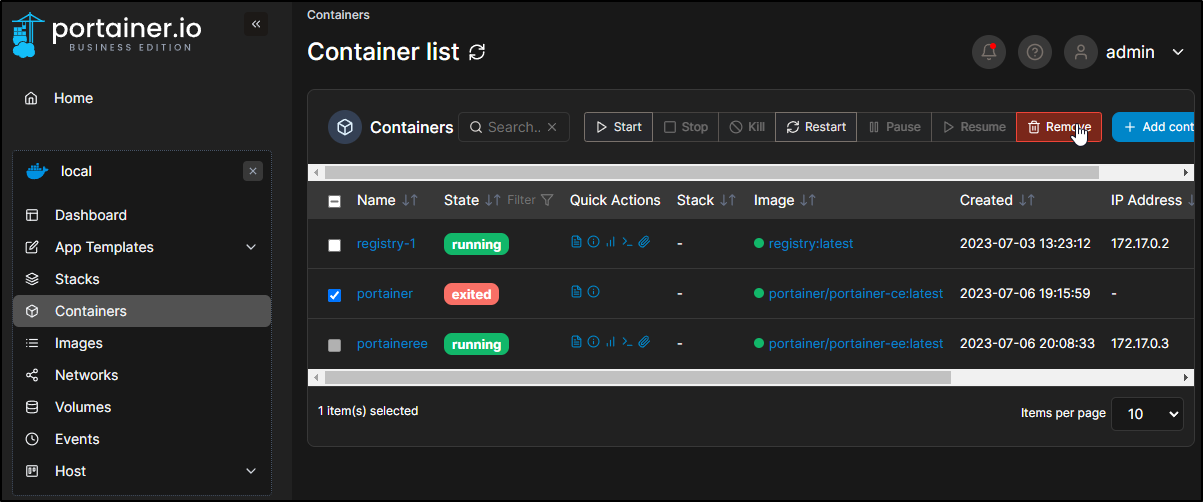
Task: Click the Portainer.io logo
Action: click(x=107, y=33)
